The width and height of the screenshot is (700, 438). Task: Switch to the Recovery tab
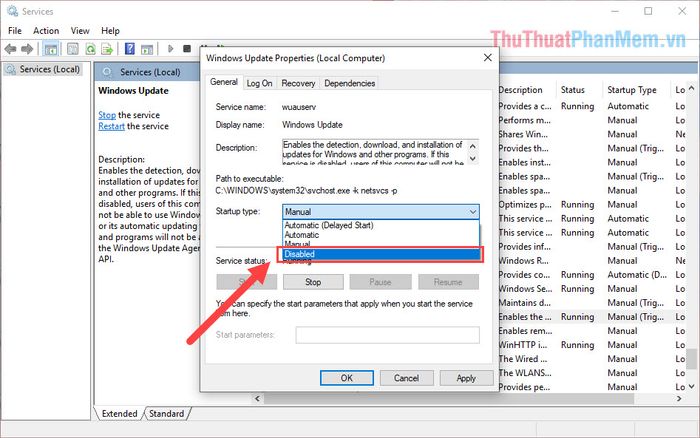pos(298,83)
